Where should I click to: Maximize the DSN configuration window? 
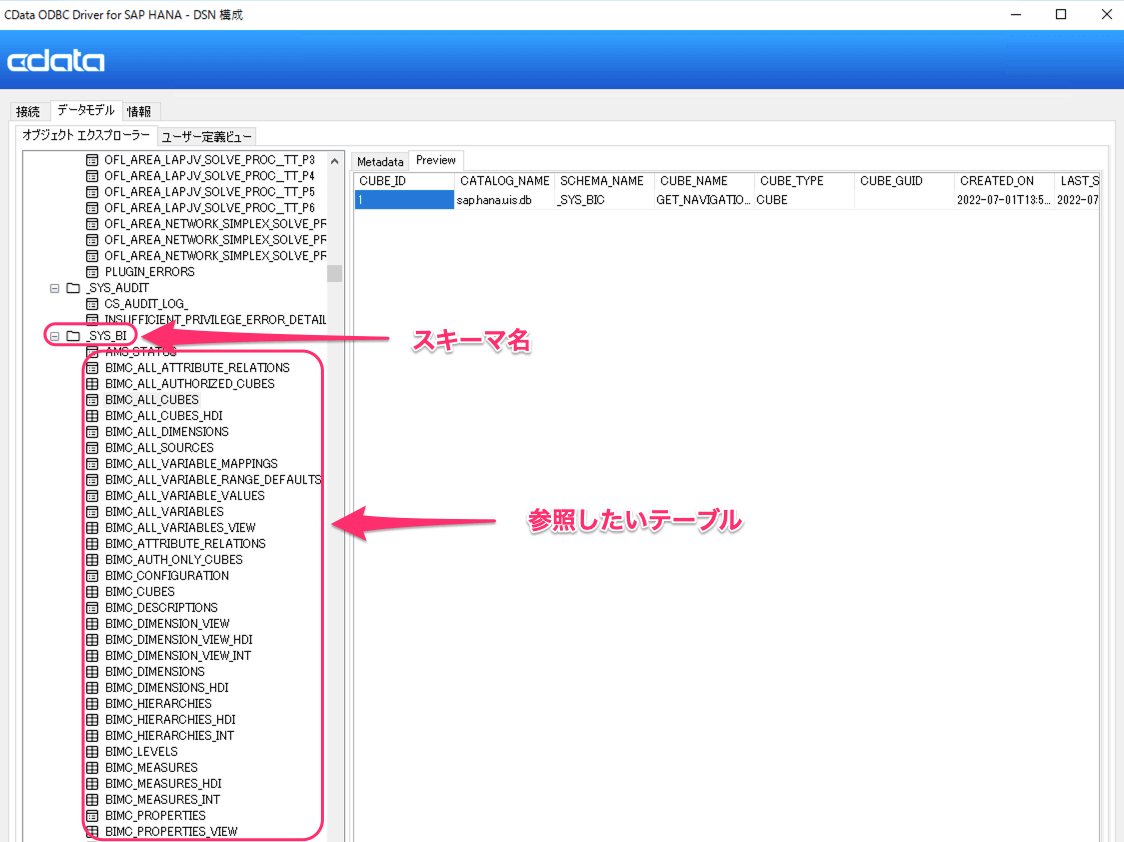[x=1061, y=14]
